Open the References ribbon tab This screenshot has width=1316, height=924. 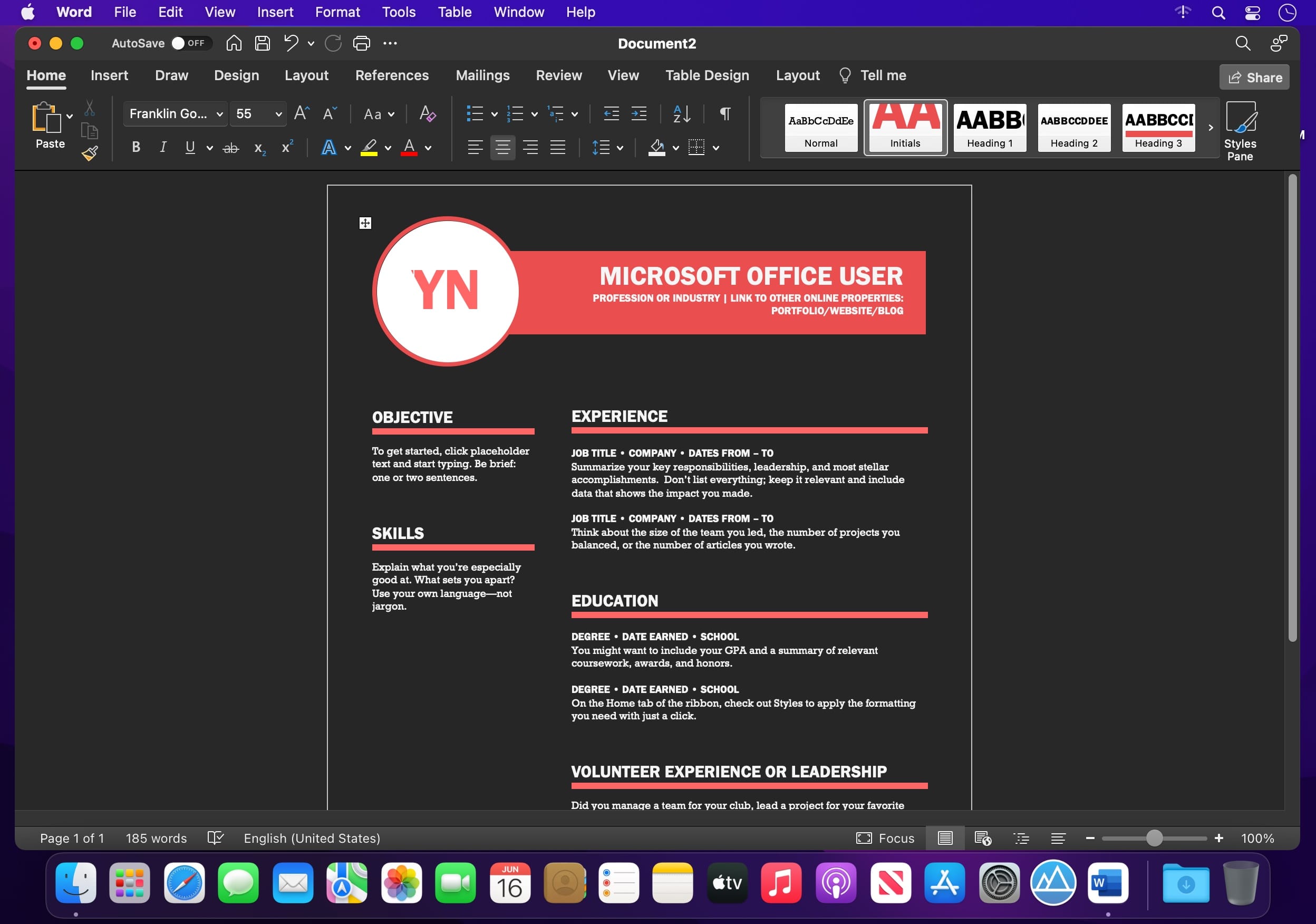coord(391,75)
